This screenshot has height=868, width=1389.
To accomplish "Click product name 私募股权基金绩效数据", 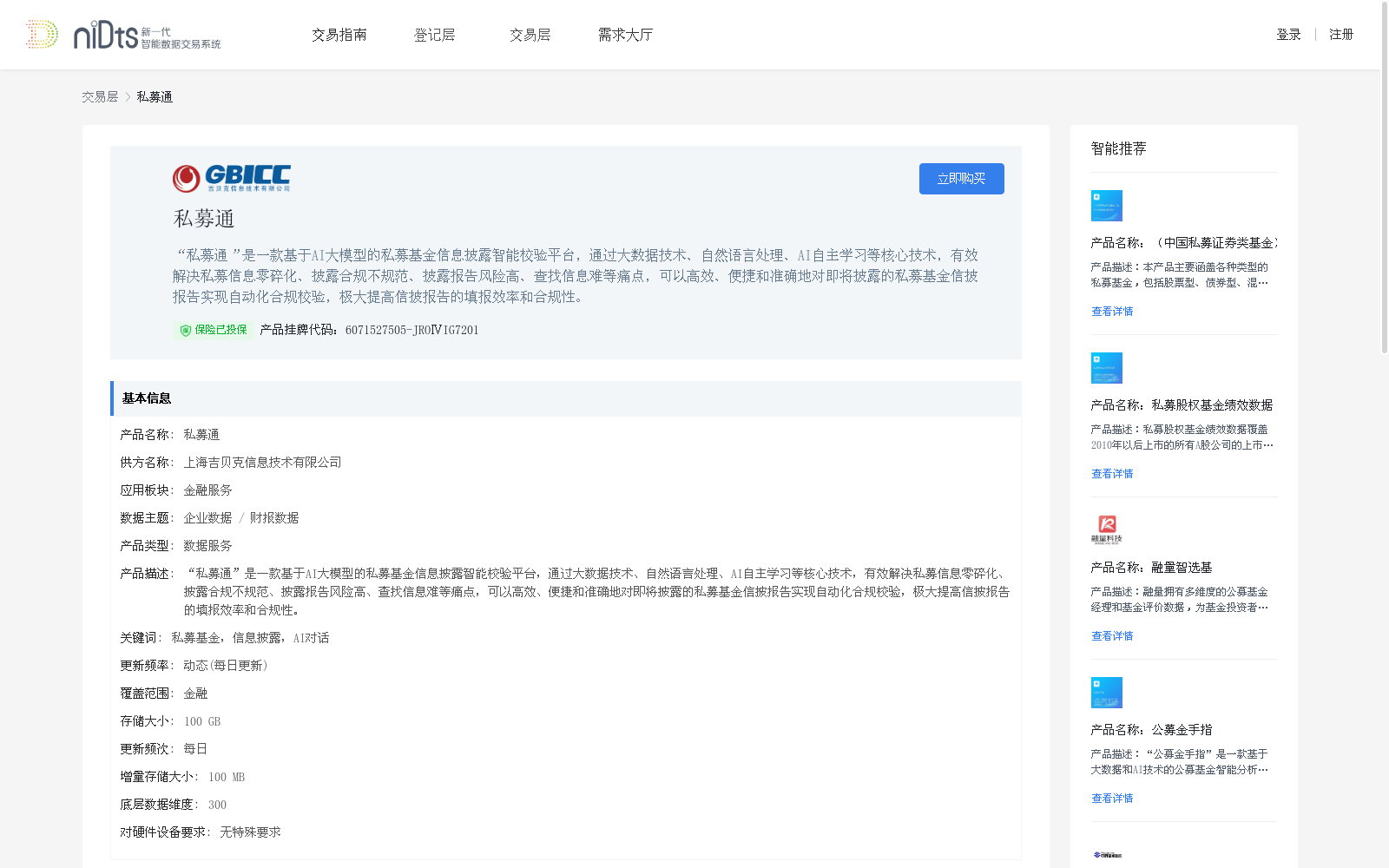I will [1182, 405].
